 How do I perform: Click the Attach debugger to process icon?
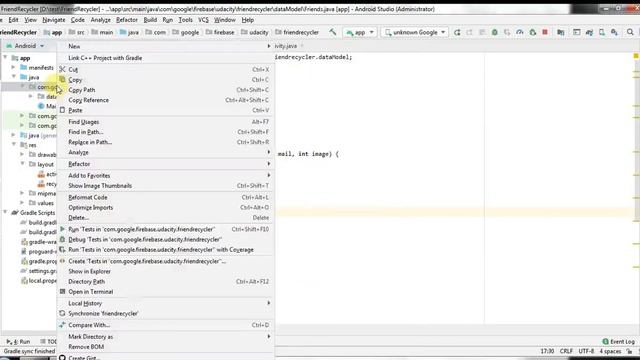point(533,32)
